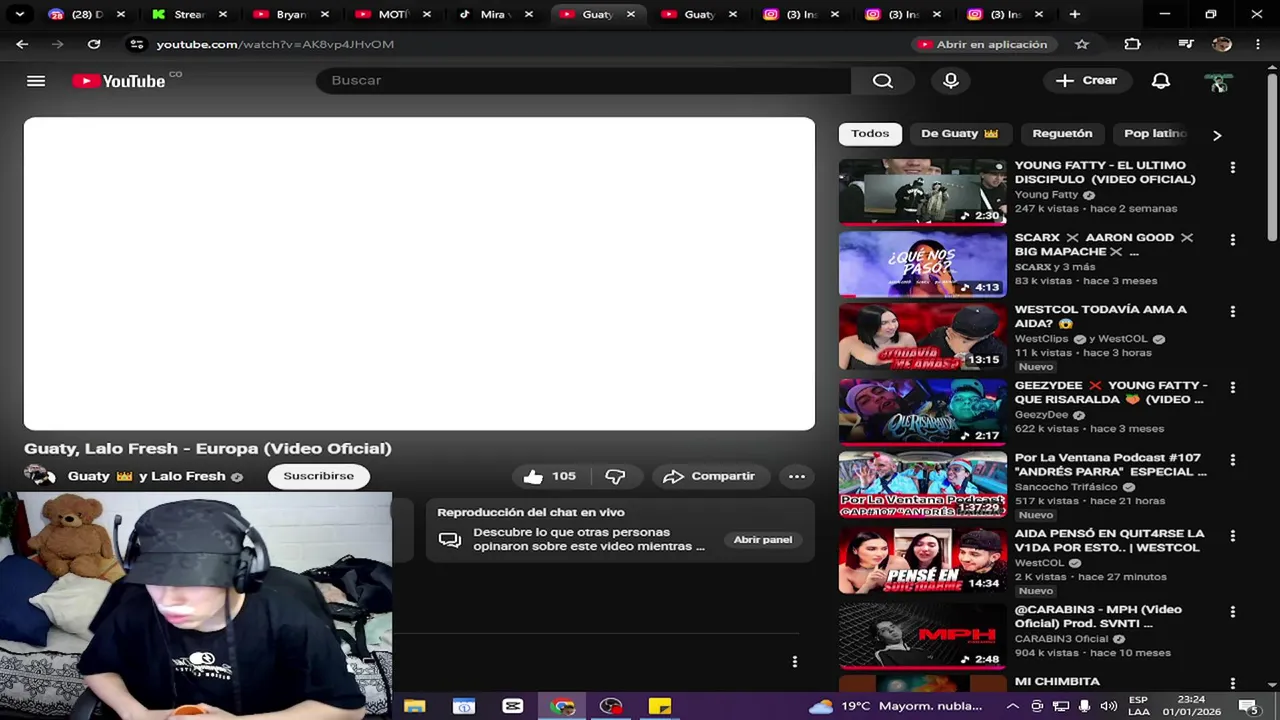The width and height of the screenshot is (1280, 720).
Task: Subscribe to the Guaty channel
Action: click(x=318, y=476)
